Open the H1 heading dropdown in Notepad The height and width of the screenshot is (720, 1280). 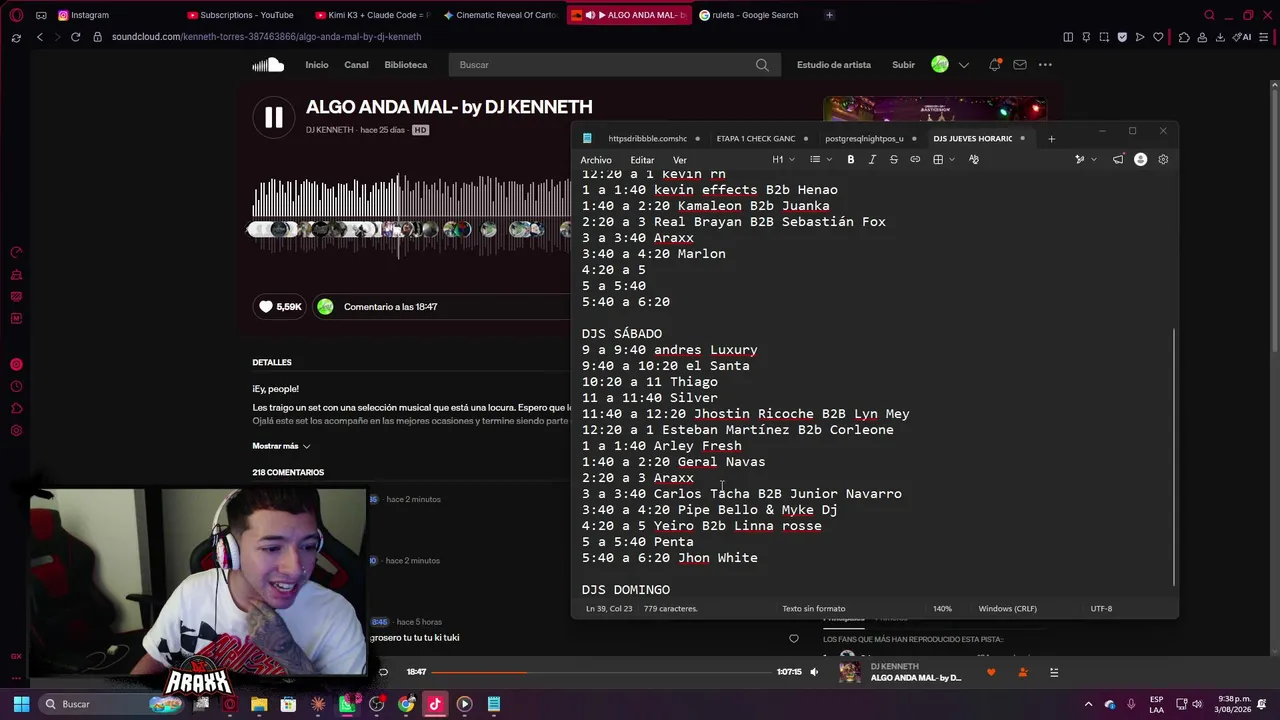click(783, 160)
